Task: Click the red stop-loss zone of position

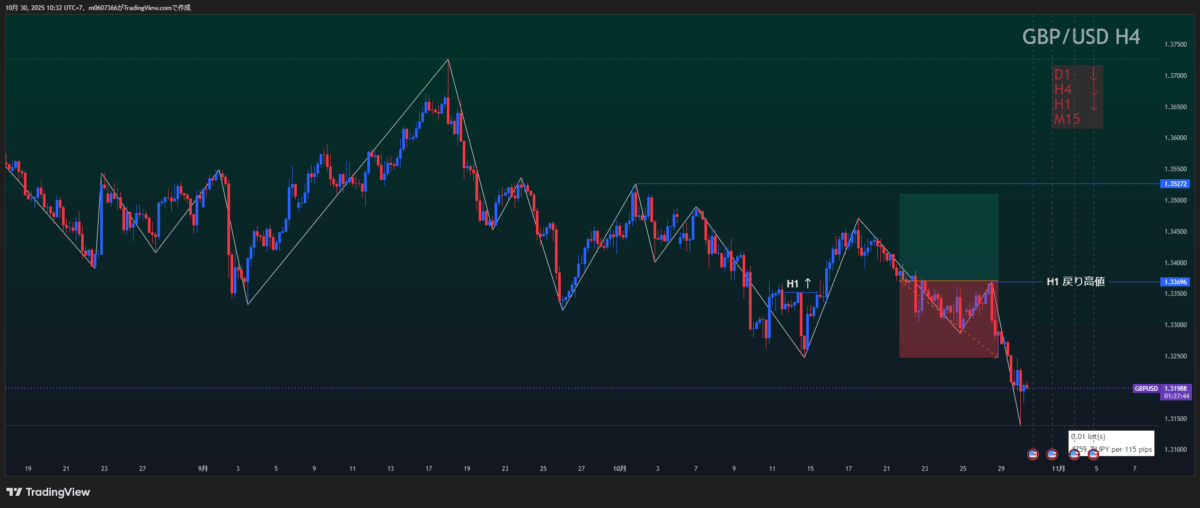Action: (948, 318)
